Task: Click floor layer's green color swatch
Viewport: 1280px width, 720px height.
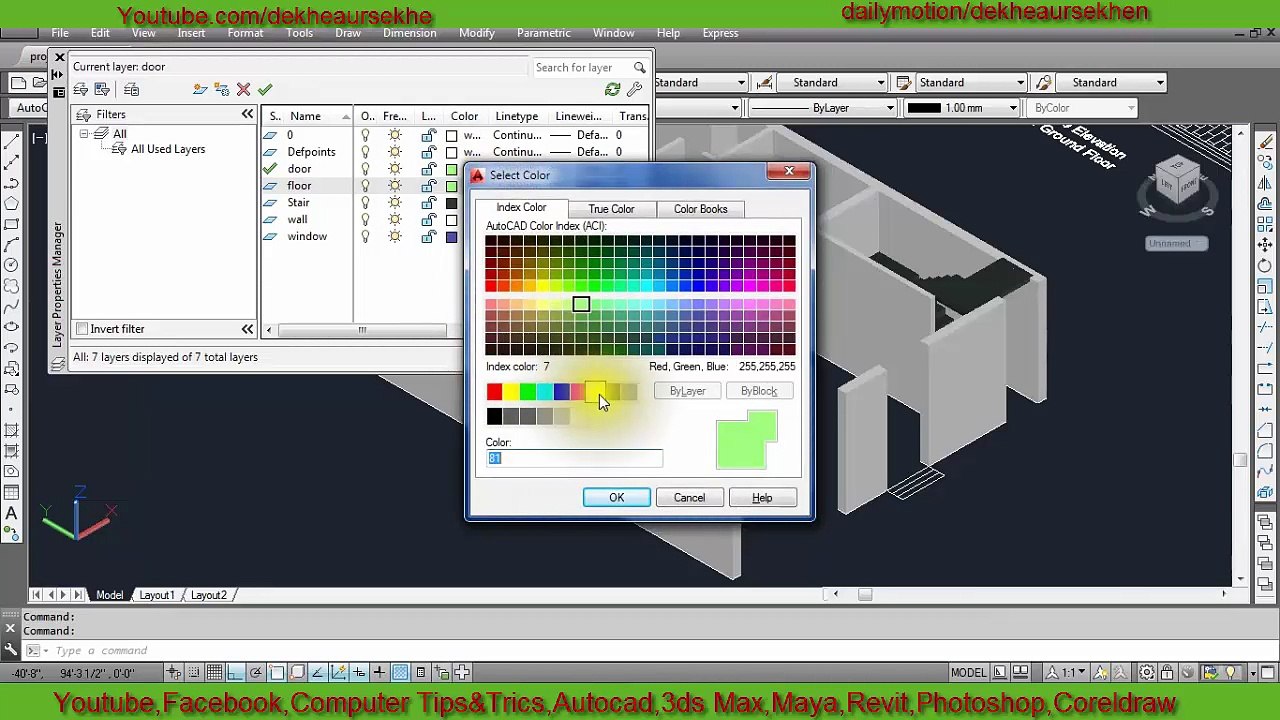Action: point(452,186)
